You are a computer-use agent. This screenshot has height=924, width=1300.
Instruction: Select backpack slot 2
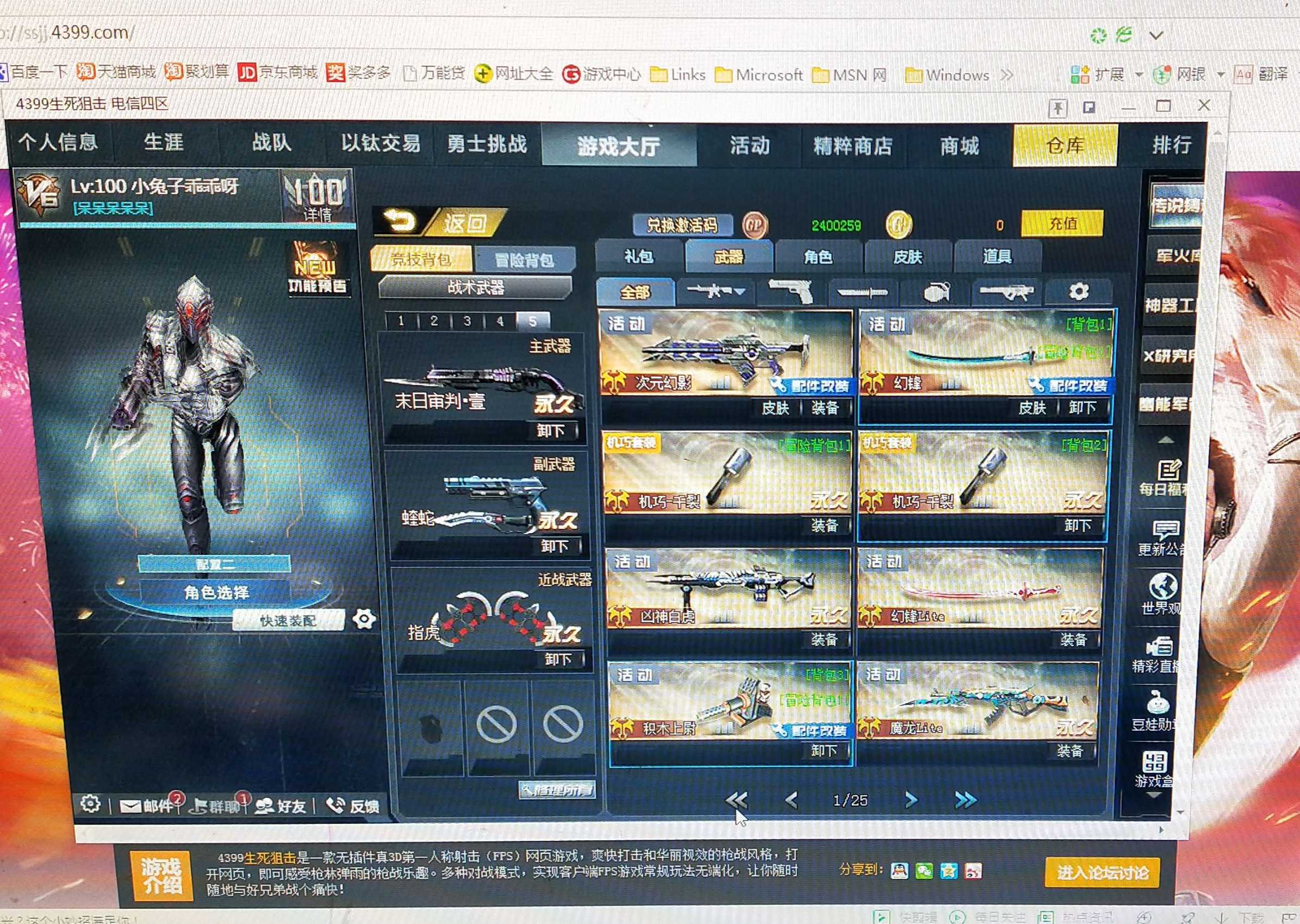[x=434, y=321]
